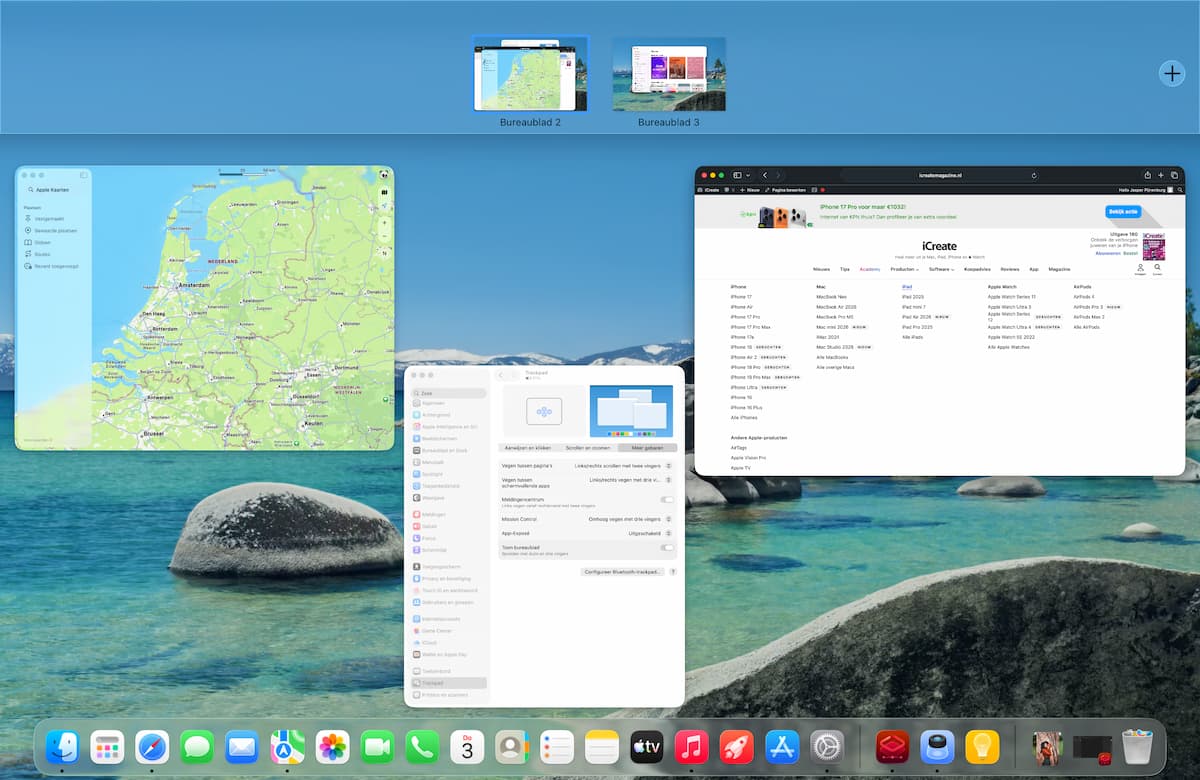The height and width of the screenshot is (780, 1200).
Task: Open the red rocket app in Dock
Action: [x=737, y=747]
